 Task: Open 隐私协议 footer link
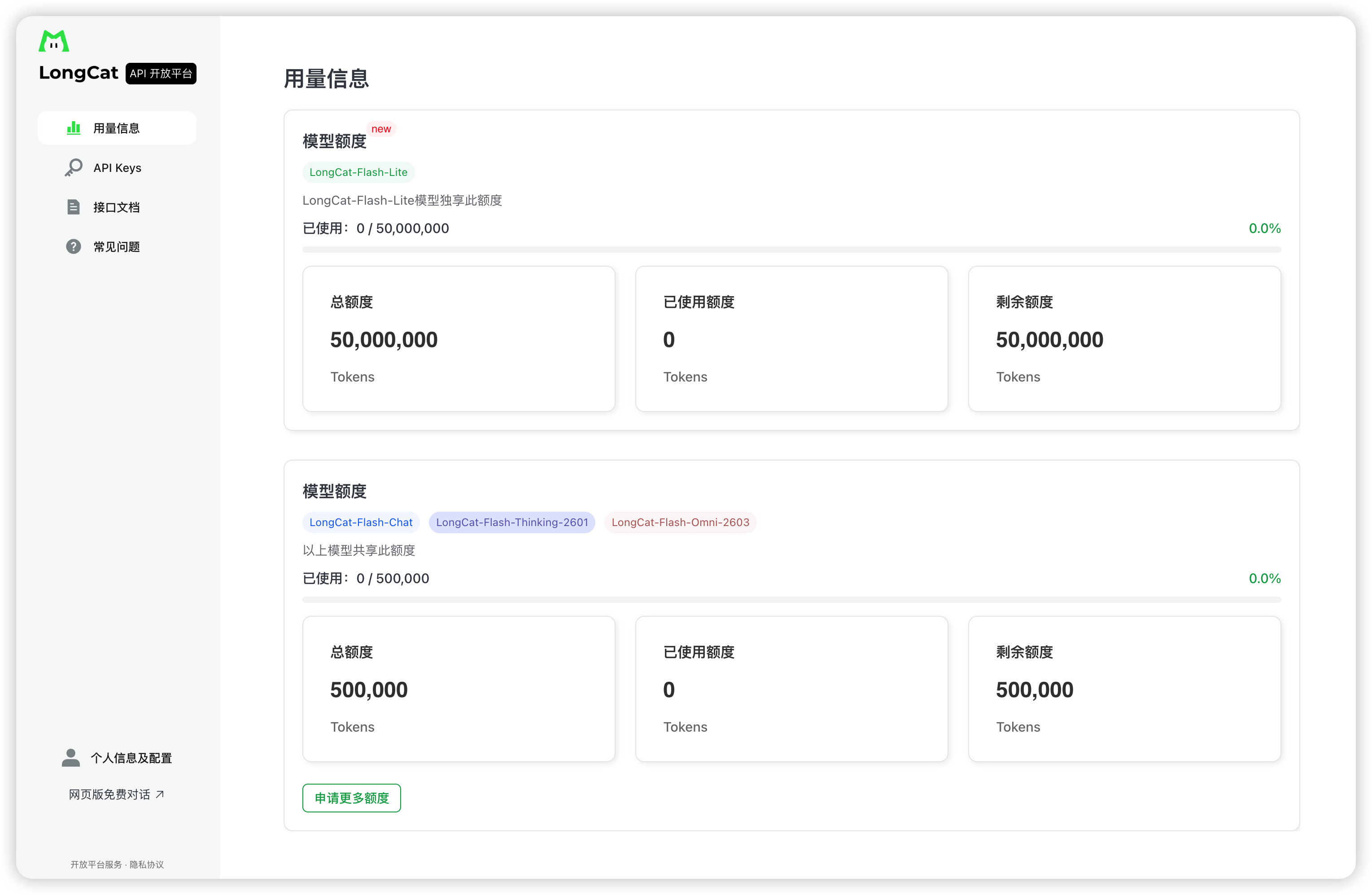[x=146, y=864]
